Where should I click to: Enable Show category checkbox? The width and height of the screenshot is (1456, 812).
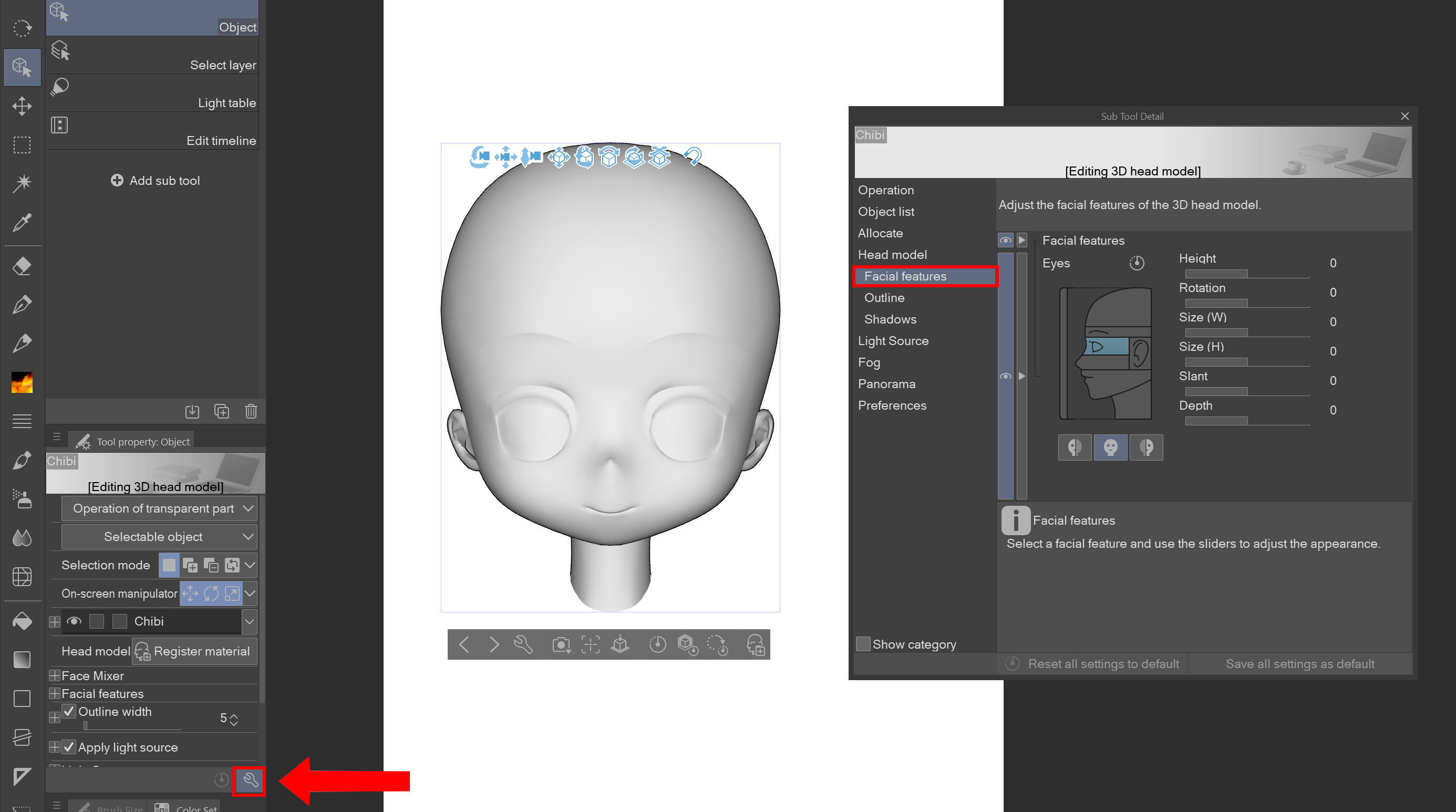(x=863, y=643)
